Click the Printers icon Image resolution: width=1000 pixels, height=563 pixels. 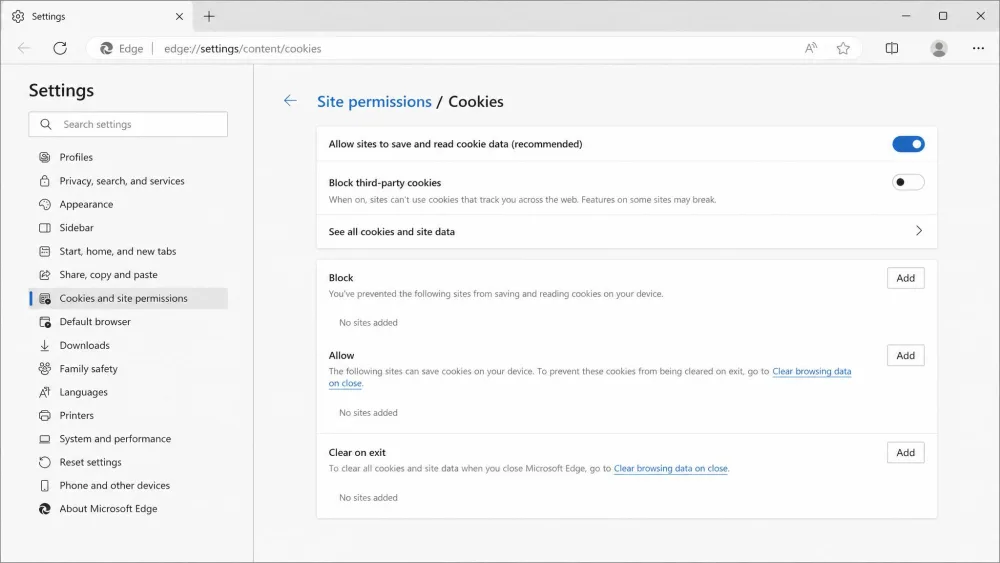pos(45,416)
